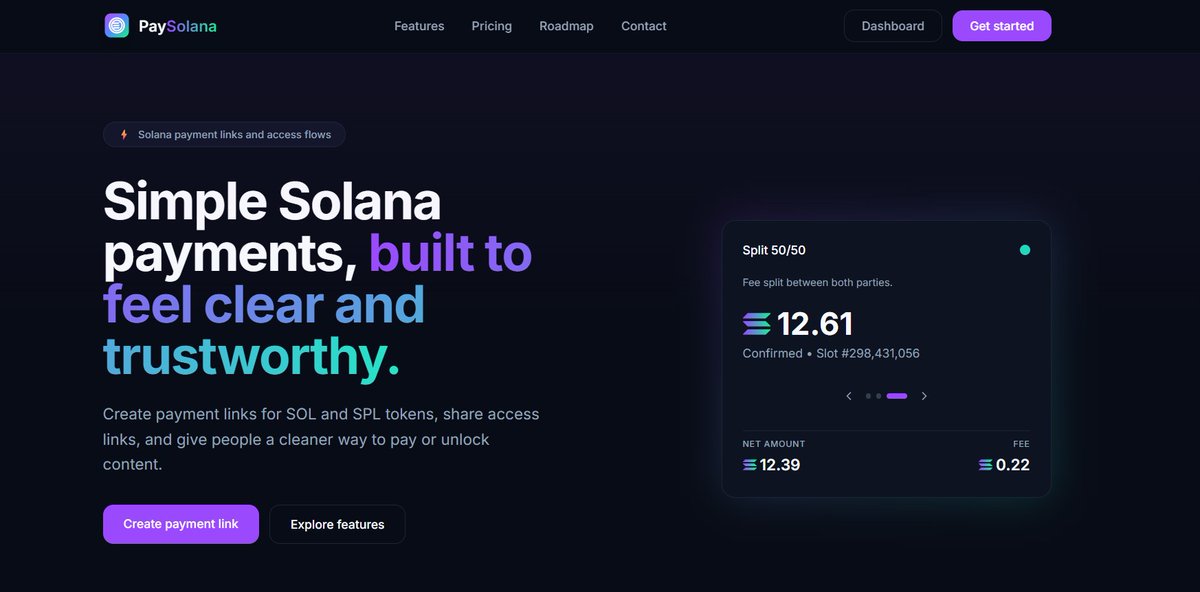Go to previous card with the left arrow
Screen dimensions: 1200x592
click(x=848, y=395)
